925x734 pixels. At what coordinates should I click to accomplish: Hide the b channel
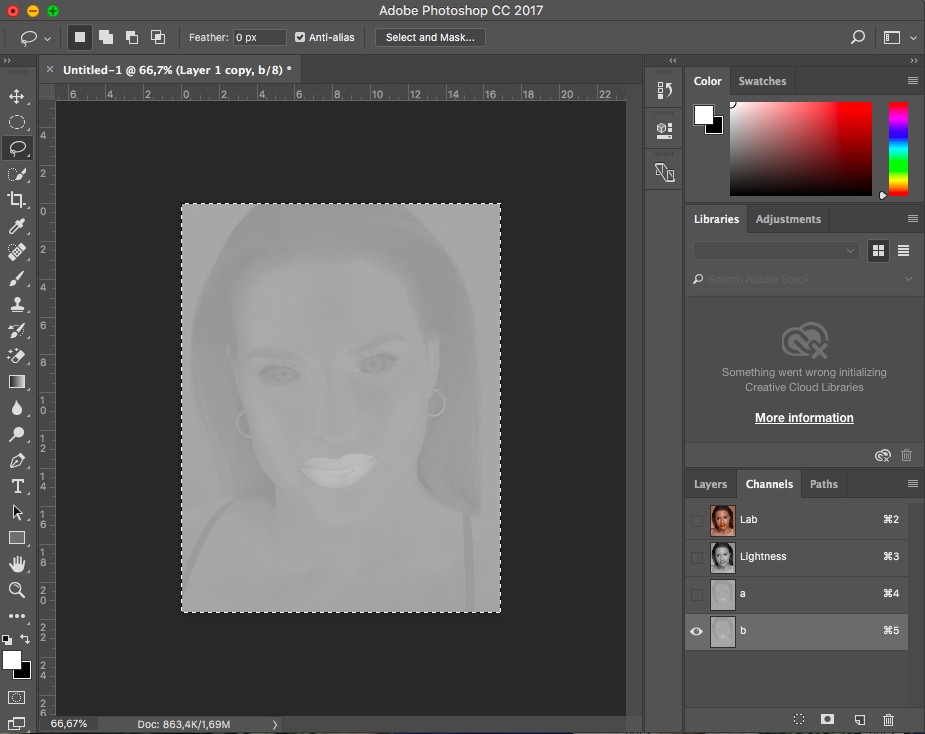pos(697,631)
